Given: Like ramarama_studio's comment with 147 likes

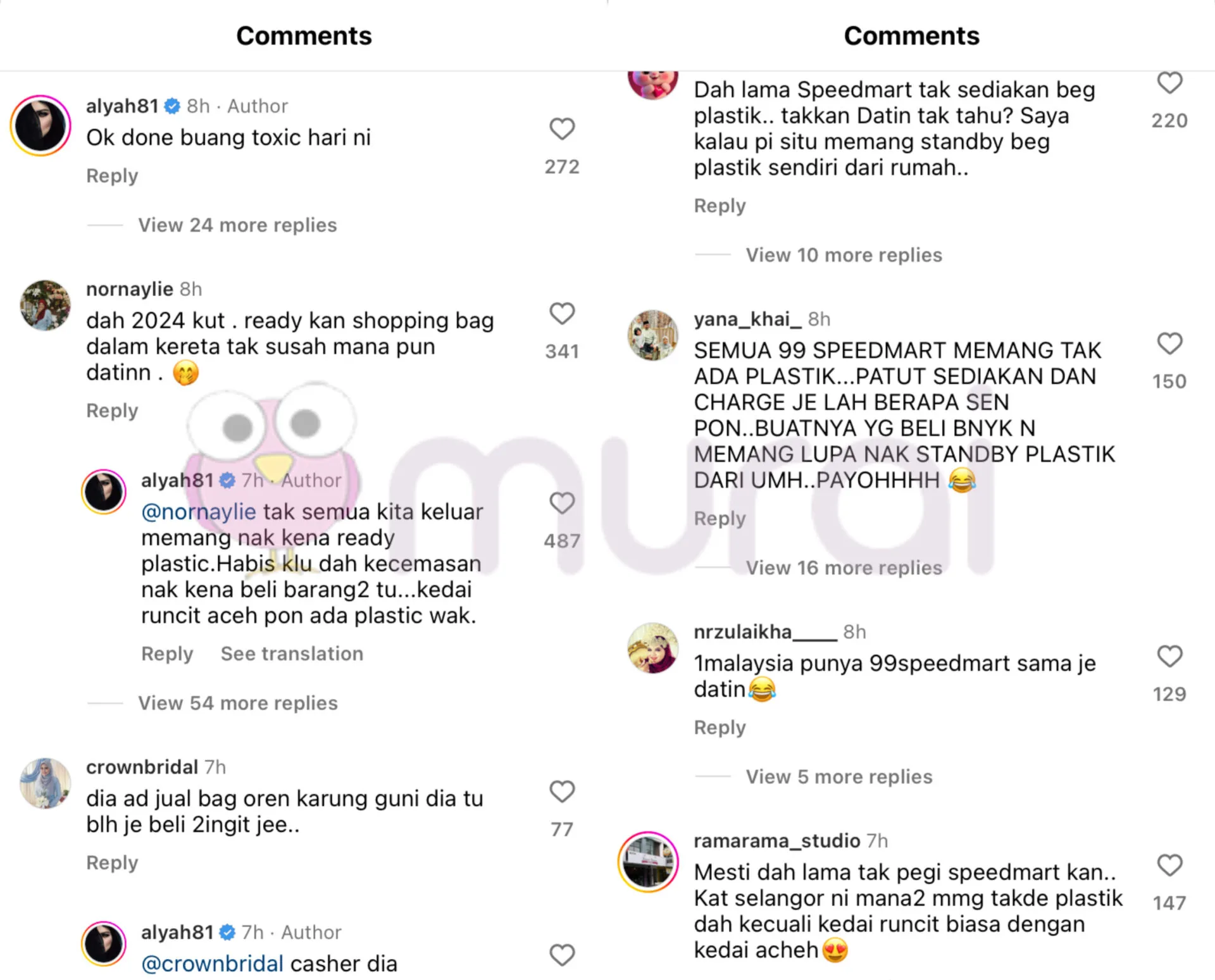Looking at the screenshot, I should pyautogui.click(x=1169, y=865).
